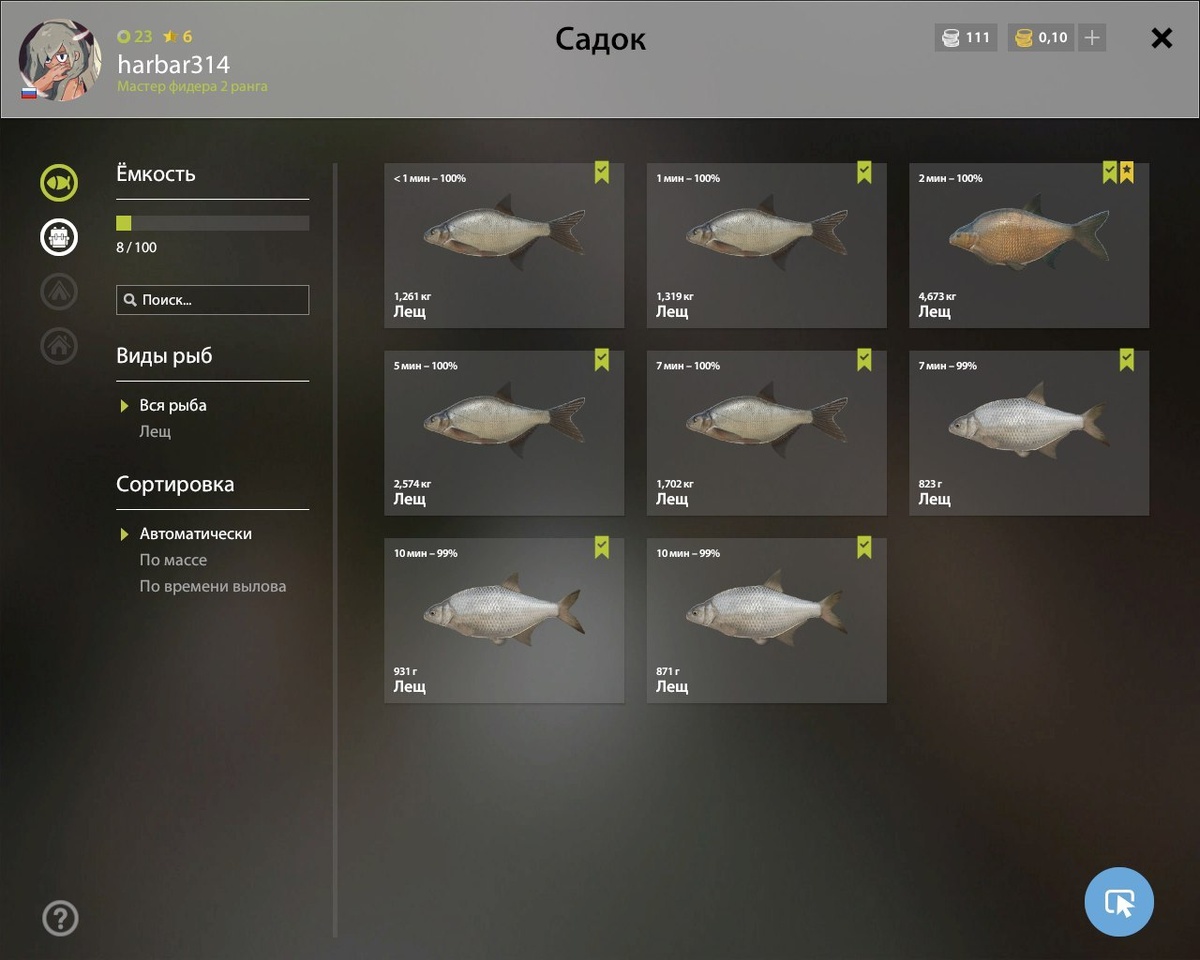The height and width of the screenshot is (960, 1200).
Task: Select the backpack inventory sidebar icon
Action: pyautogui.click(x=59, y=237)
